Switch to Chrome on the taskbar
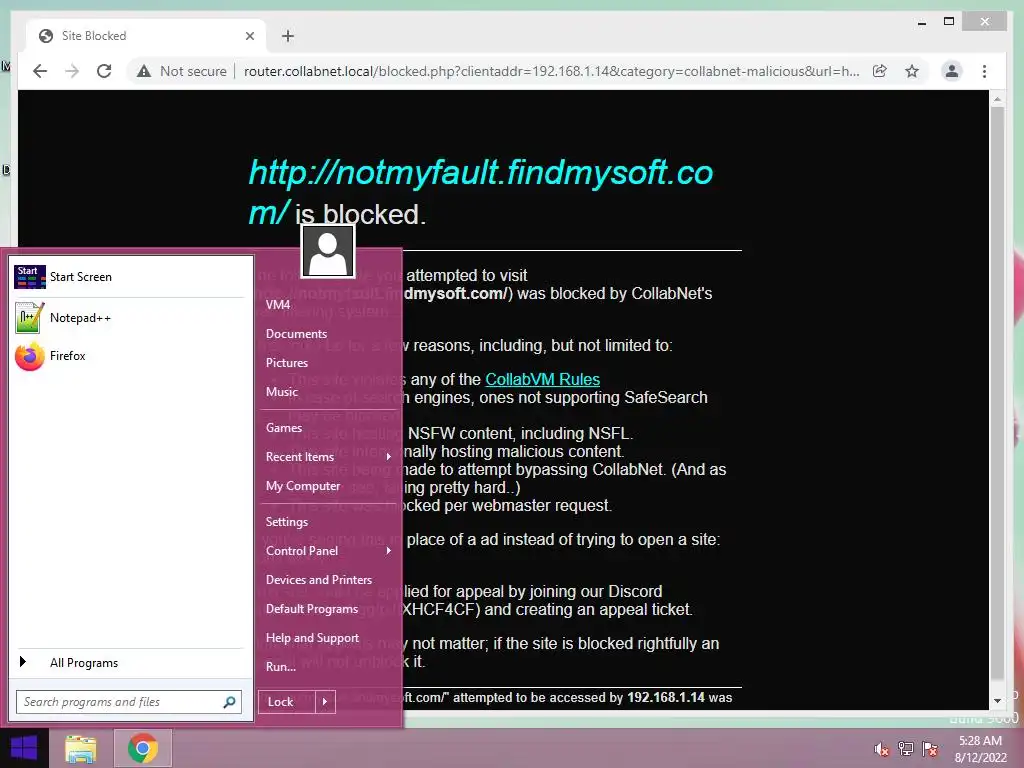 143,748
